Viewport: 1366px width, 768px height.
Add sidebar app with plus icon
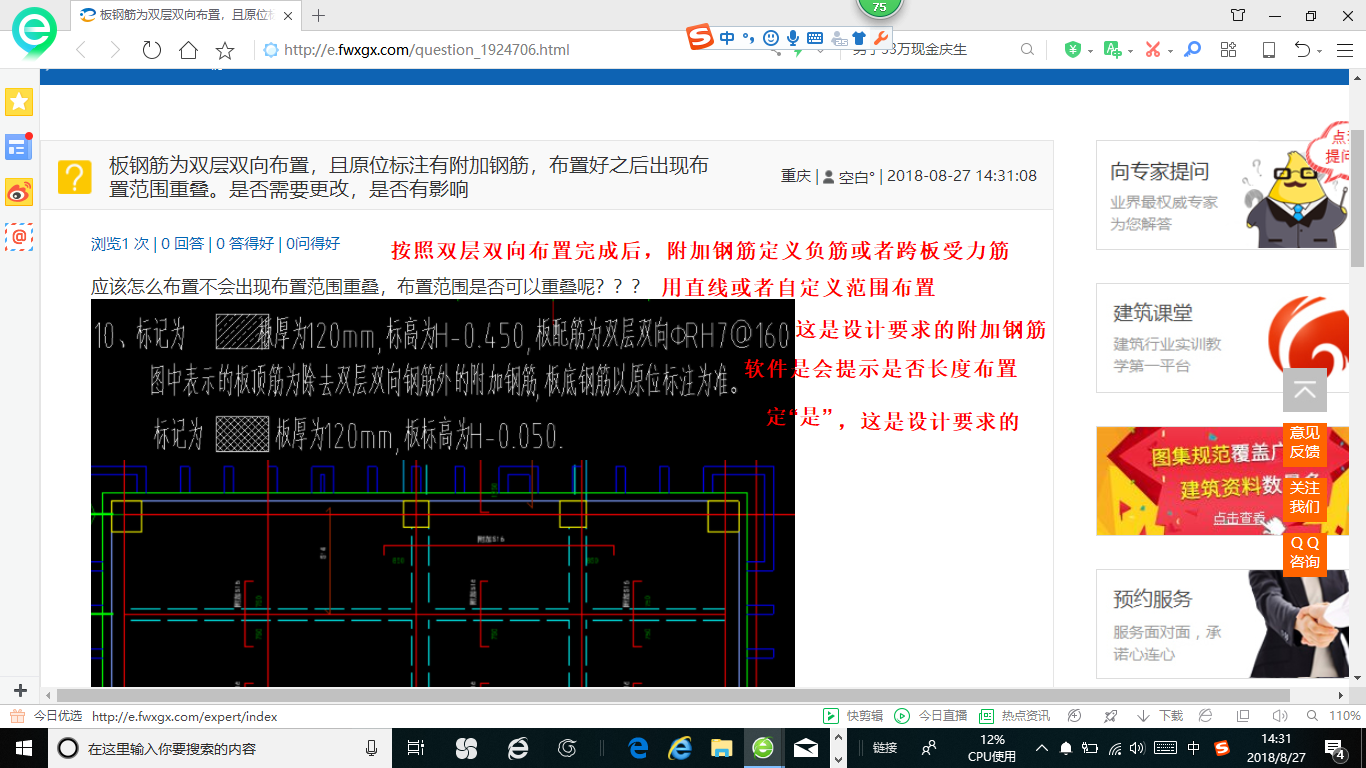(20, 691)
